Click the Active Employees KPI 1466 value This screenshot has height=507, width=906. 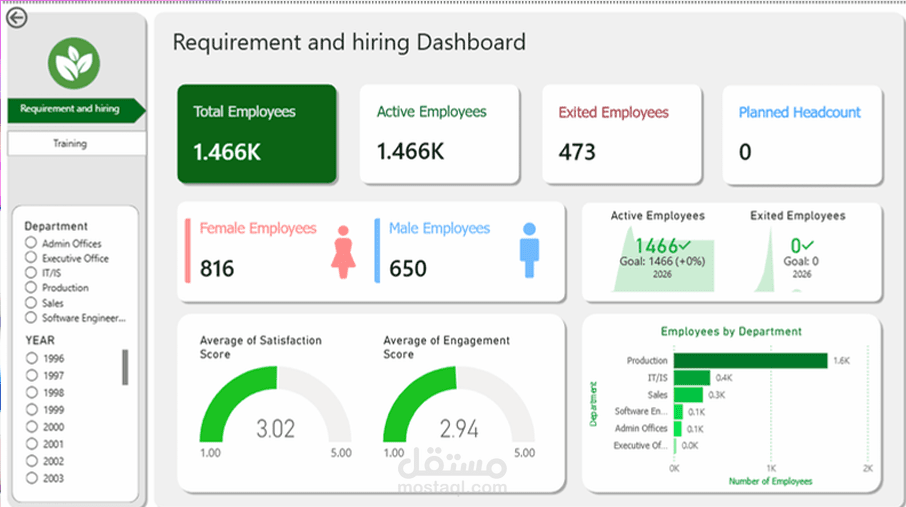point(656,246)
